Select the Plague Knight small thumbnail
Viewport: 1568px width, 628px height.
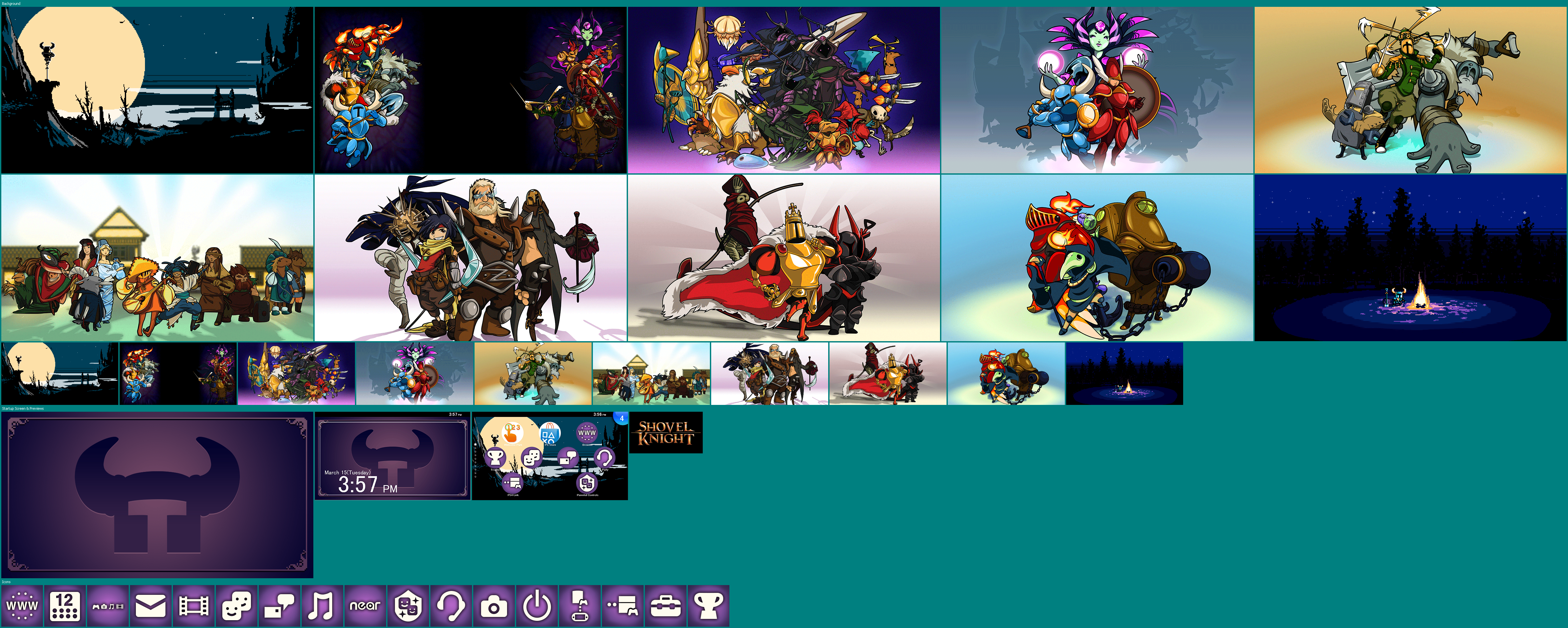pos(1007,373)
